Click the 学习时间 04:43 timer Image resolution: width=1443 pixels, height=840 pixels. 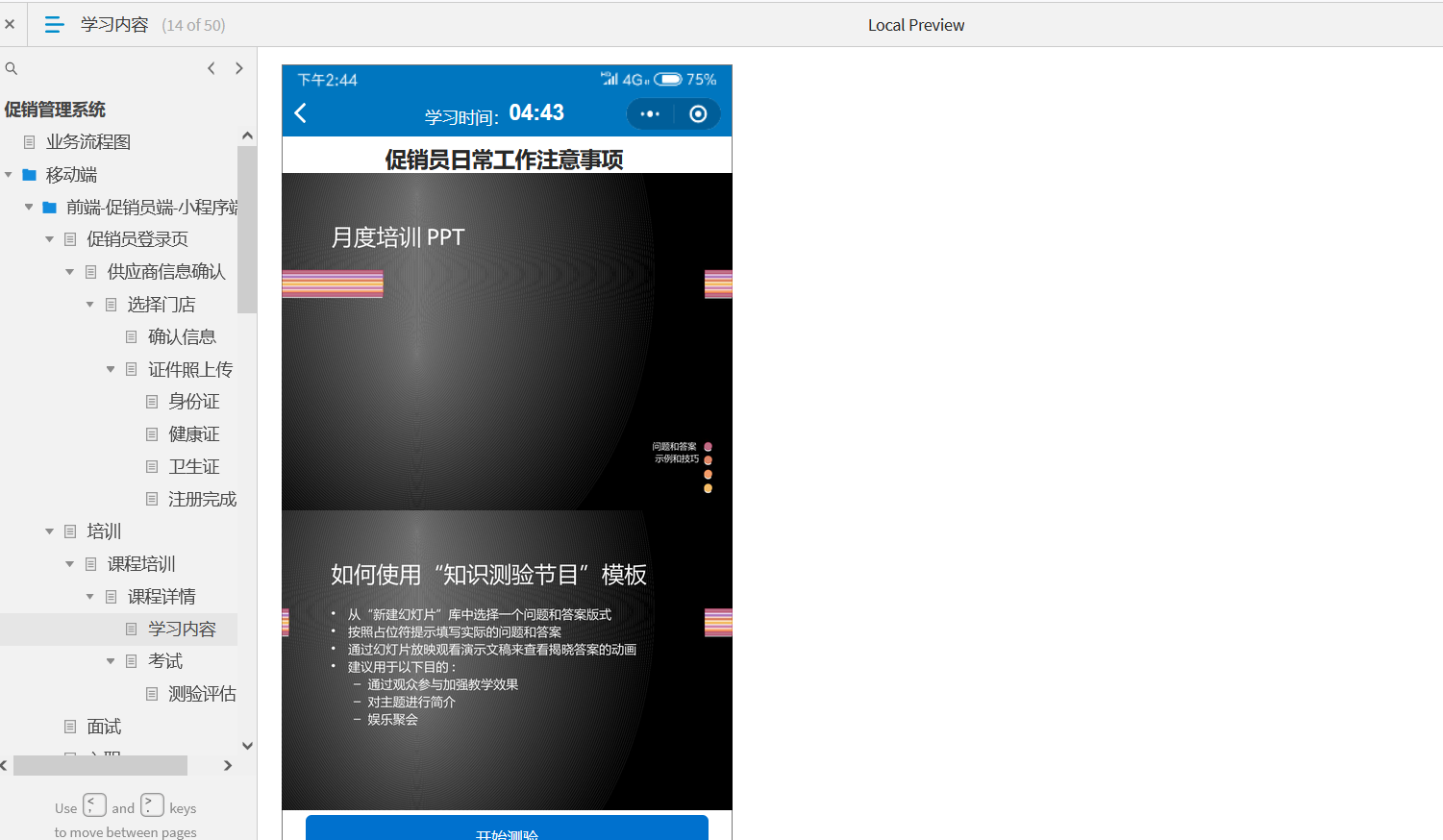[494, 114]
